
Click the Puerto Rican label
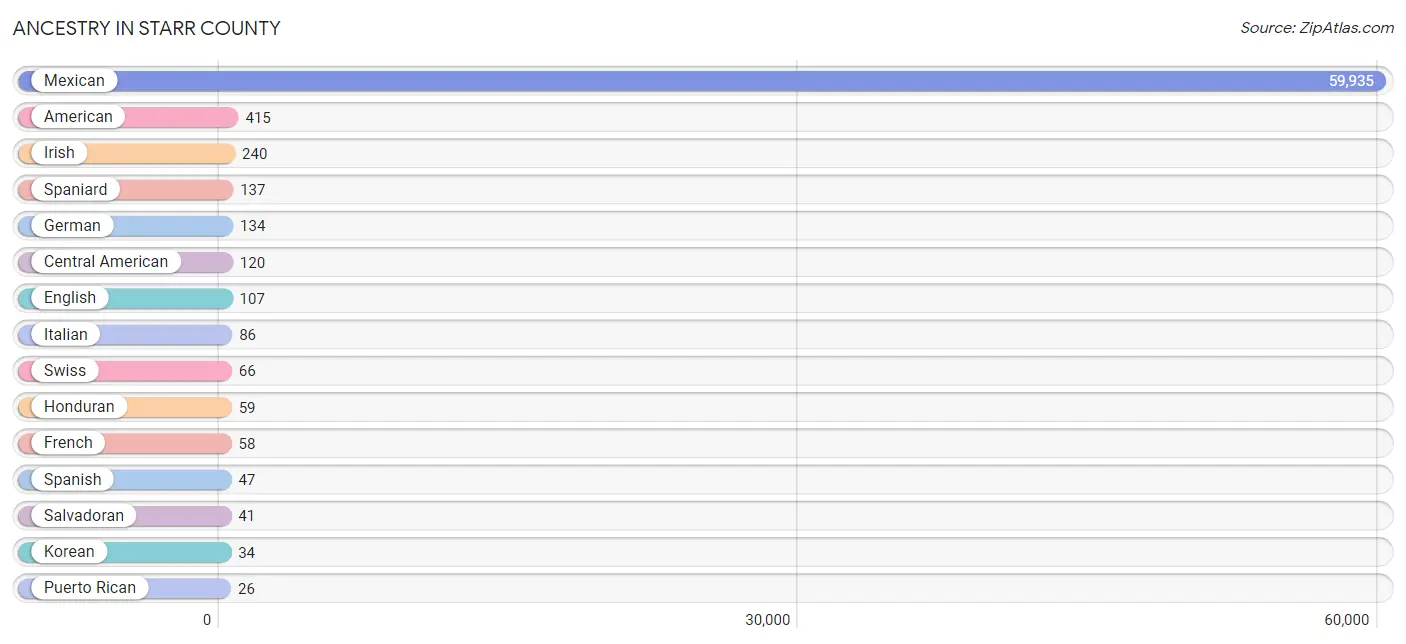tap(90, 587)
